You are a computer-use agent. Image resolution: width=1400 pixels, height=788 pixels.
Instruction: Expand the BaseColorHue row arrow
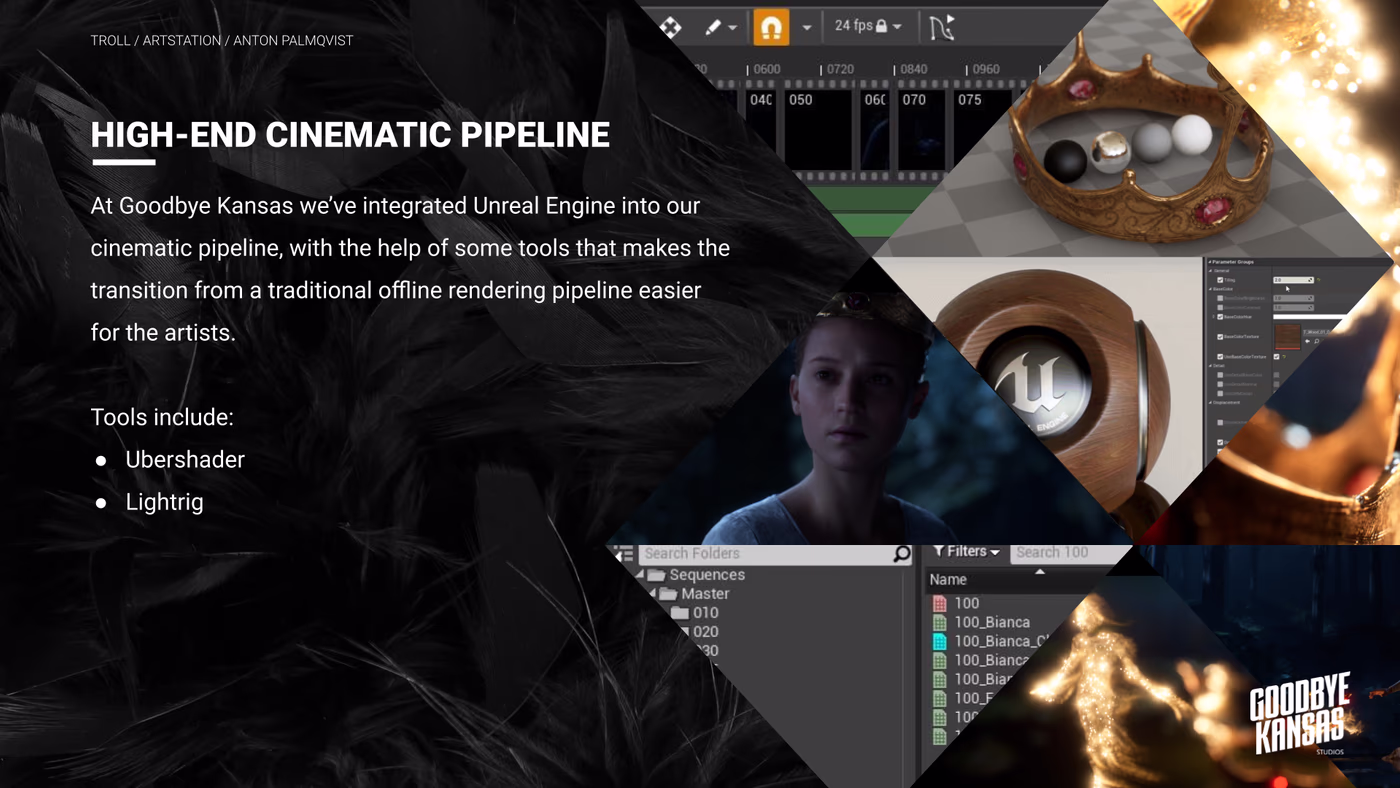tap(1213, 317)
